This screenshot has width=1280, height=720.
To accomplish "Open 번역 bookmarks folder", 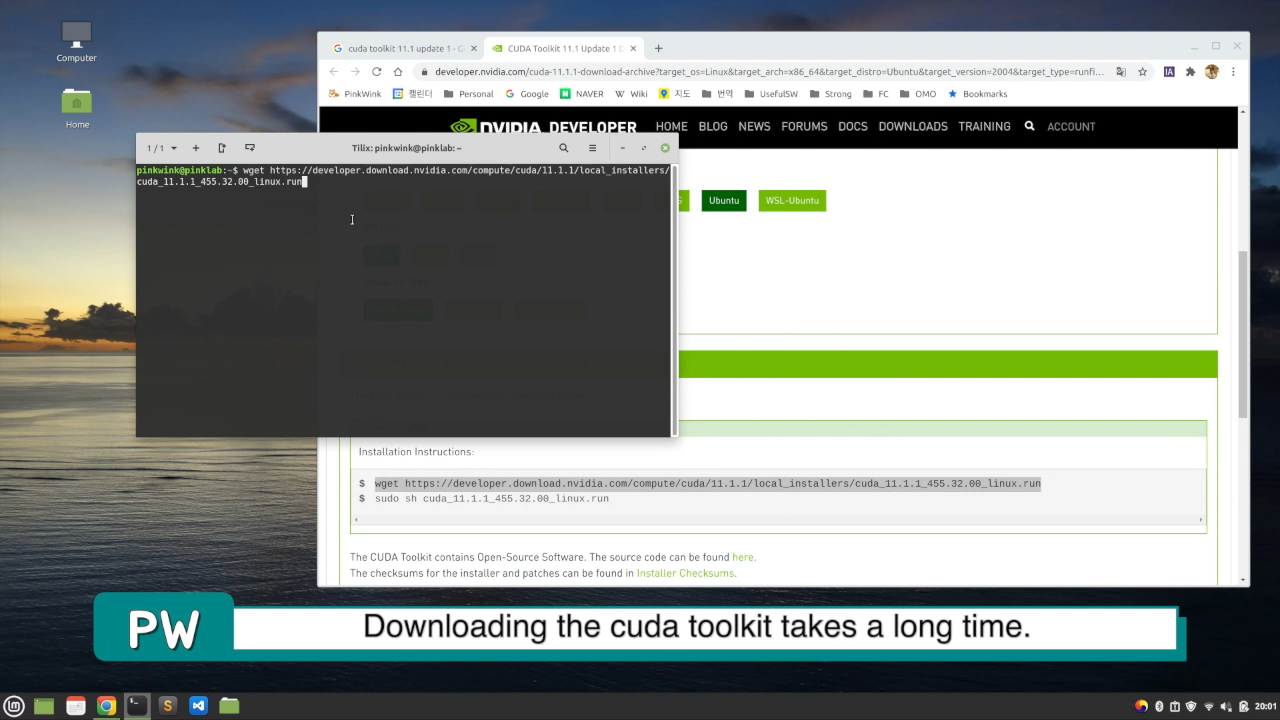I will tap(718, 94).
